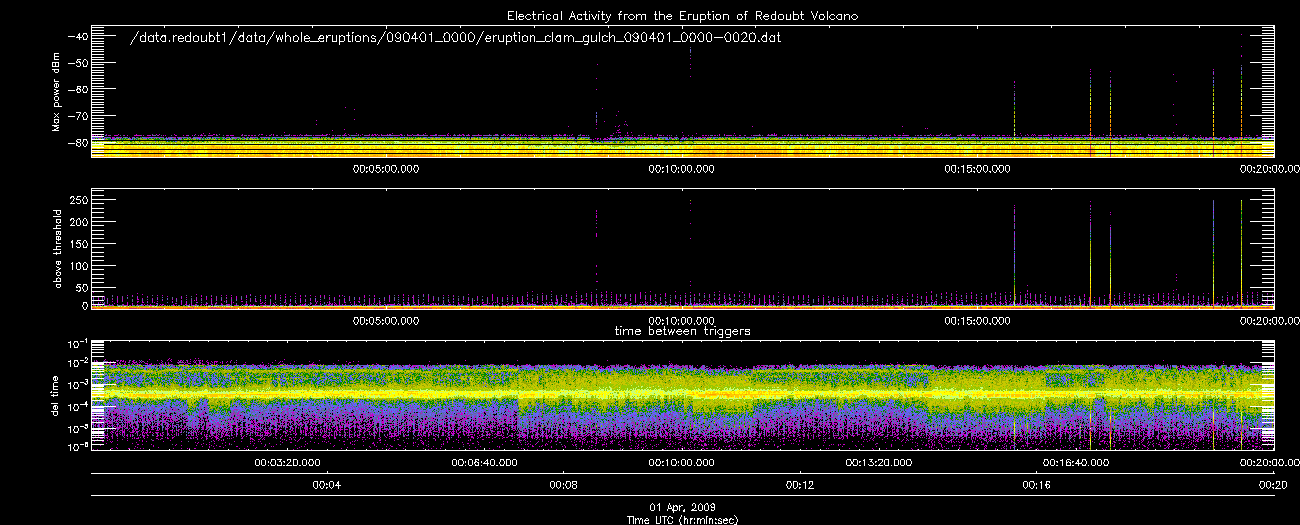
Task: Click the 200 tick on above threshold axis
Action: [x=78, y=221]
